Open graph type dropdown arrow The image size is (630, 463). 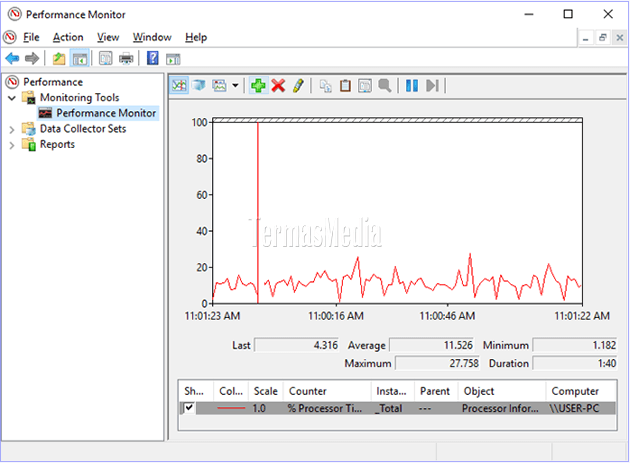(235, 85)
